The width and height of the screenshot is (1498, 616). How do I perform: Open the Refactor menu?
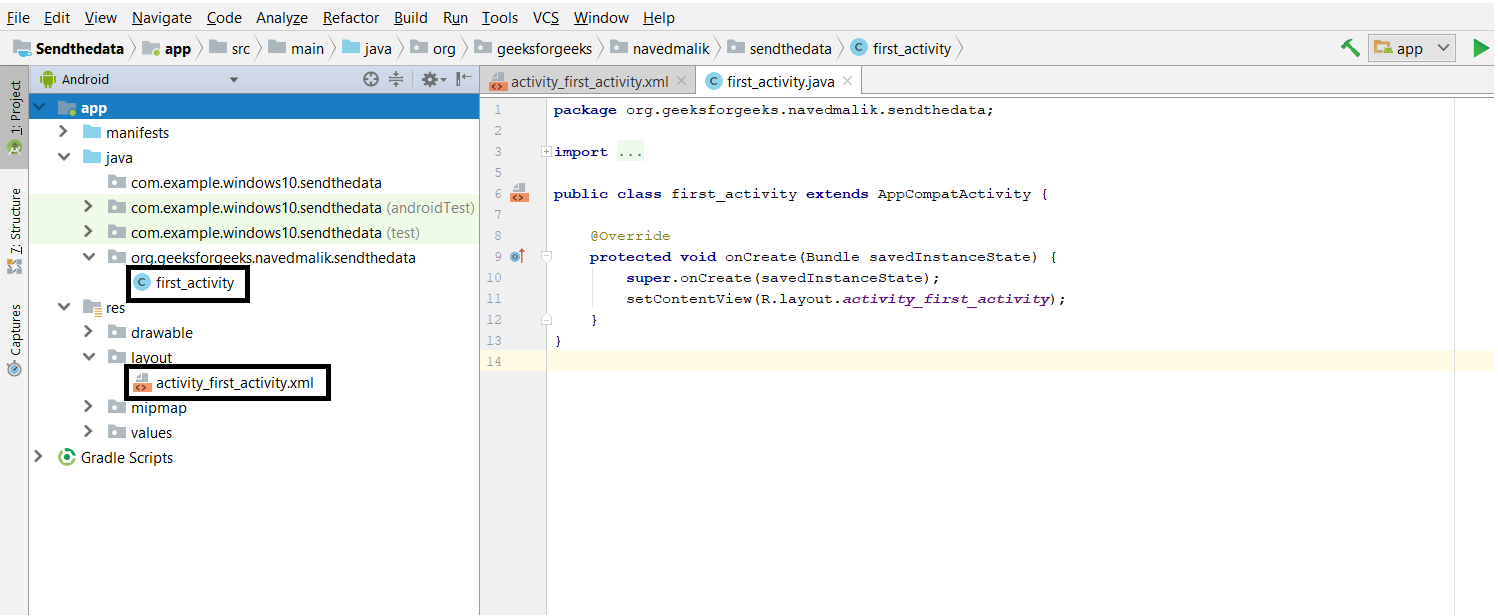pyautogui.click(x=351, y=17)
